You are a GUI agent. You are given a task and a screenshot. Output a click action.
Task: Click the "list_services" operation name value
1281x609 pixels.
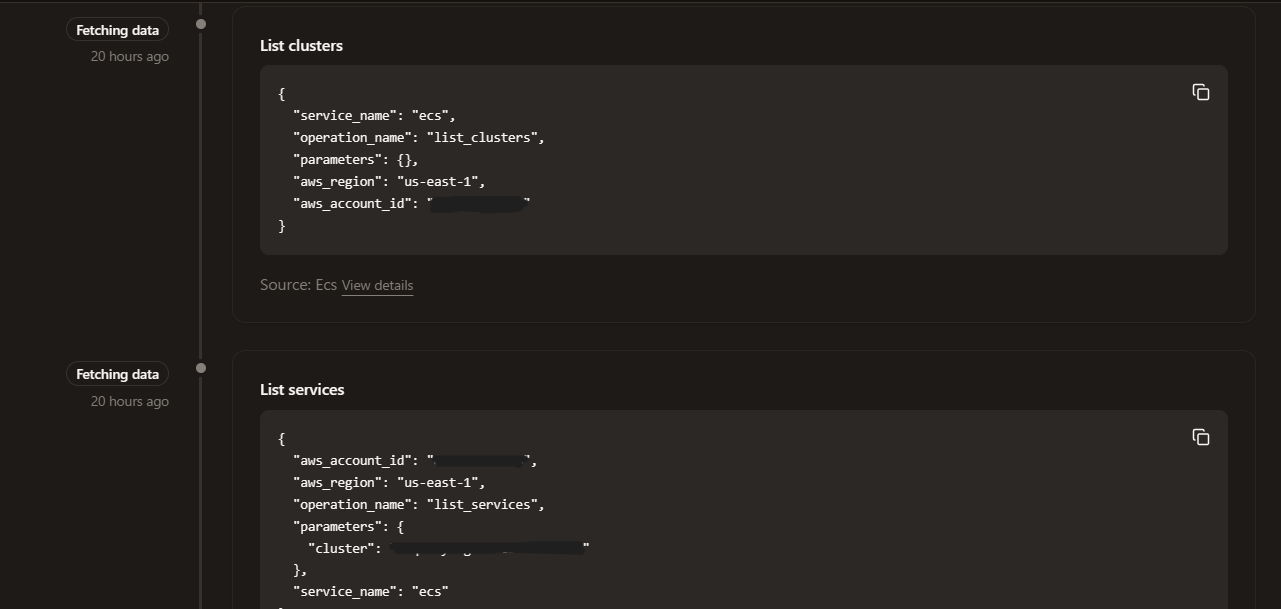(x=485, y=505)
